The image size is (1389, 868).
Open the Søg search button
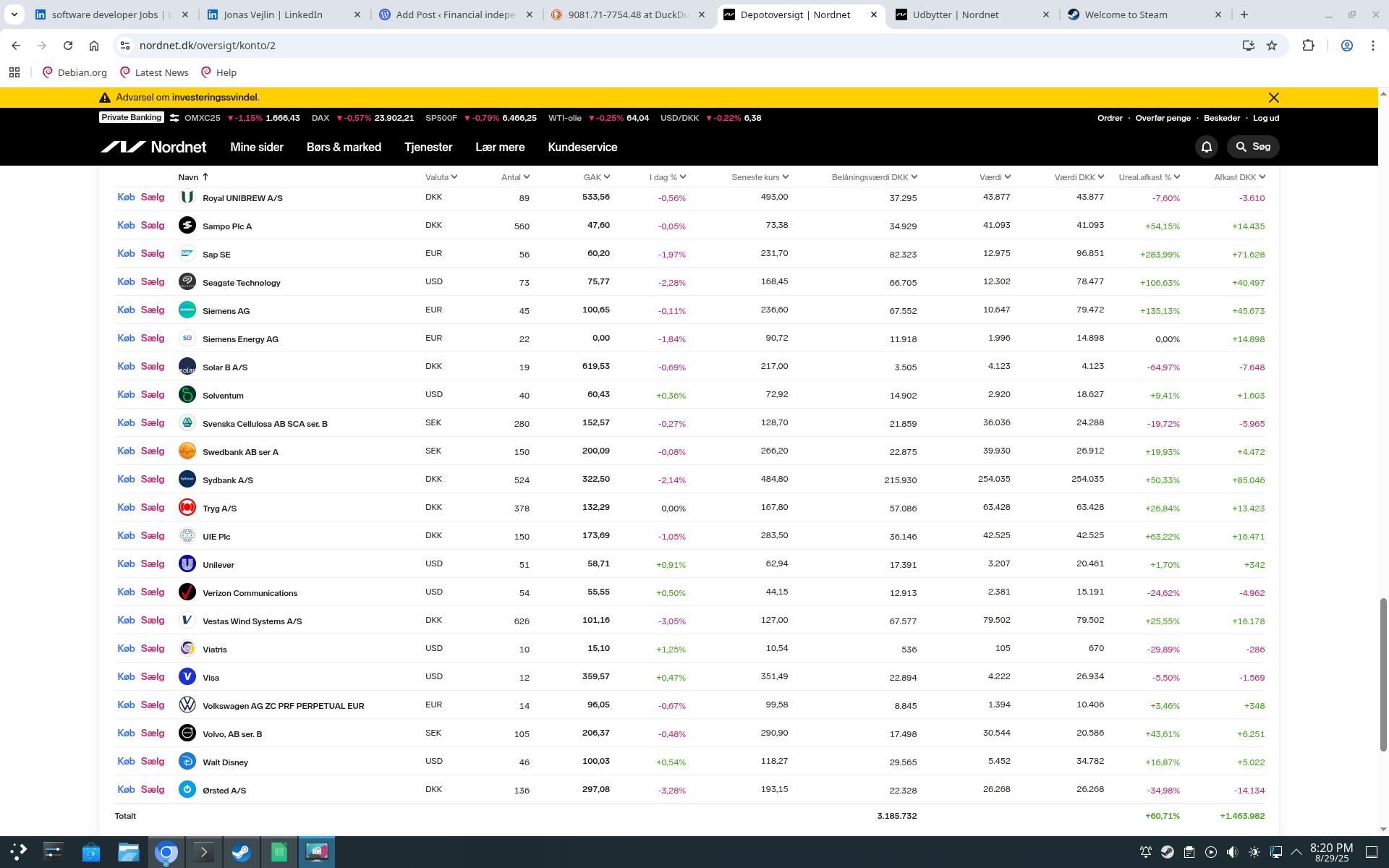click(x=1253, y=147)
